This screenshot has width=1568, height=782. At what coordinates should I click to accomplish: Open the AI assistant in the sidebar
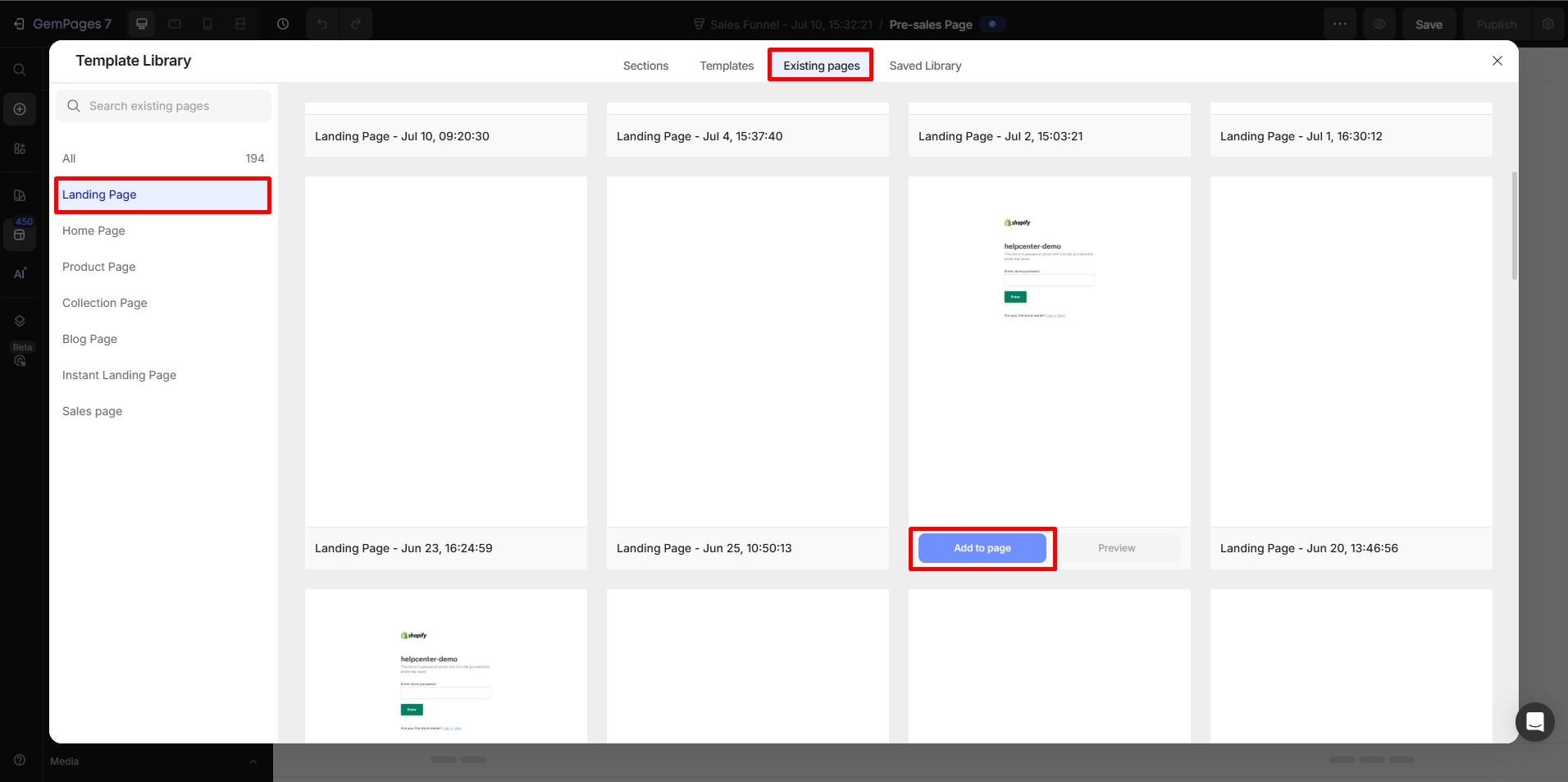[x=20, y=273]
